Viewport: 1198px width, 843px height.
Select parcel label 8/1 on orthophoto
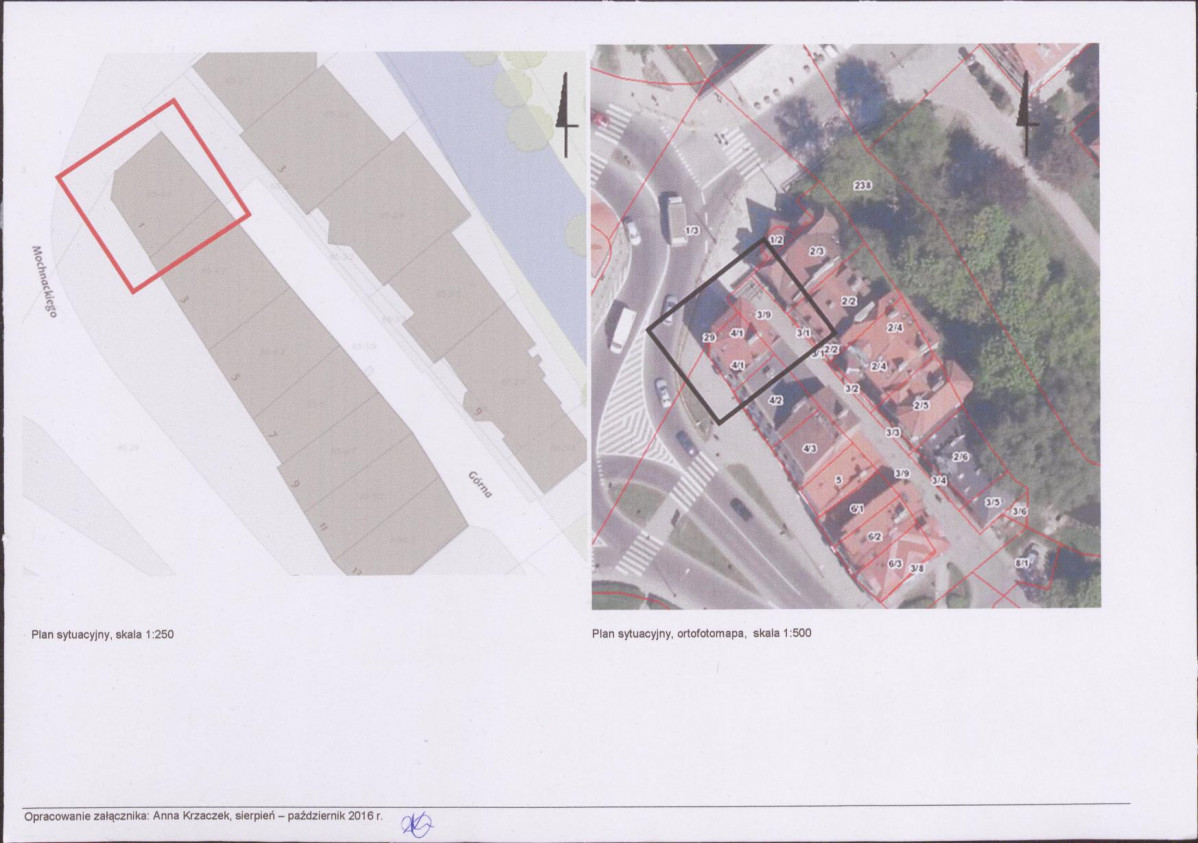tap(1022, 563)
